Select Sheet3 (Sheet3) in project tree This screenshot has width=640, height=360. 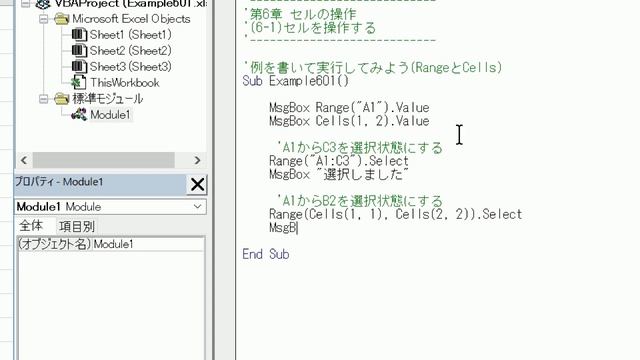pos(131,67)
